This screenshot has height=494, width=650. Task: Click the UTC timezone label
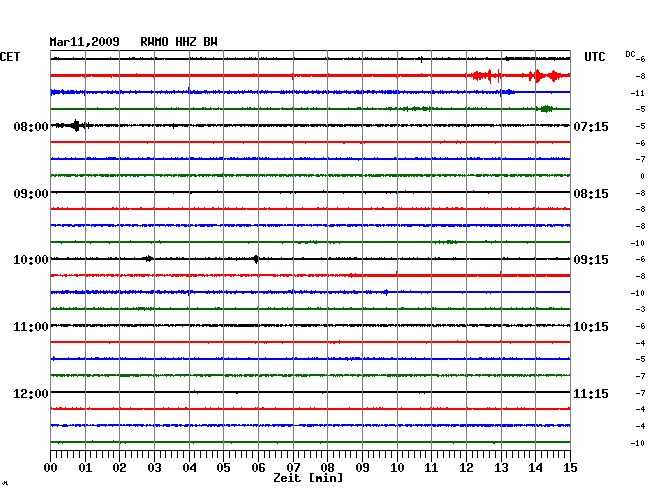(x=594, y=57)
